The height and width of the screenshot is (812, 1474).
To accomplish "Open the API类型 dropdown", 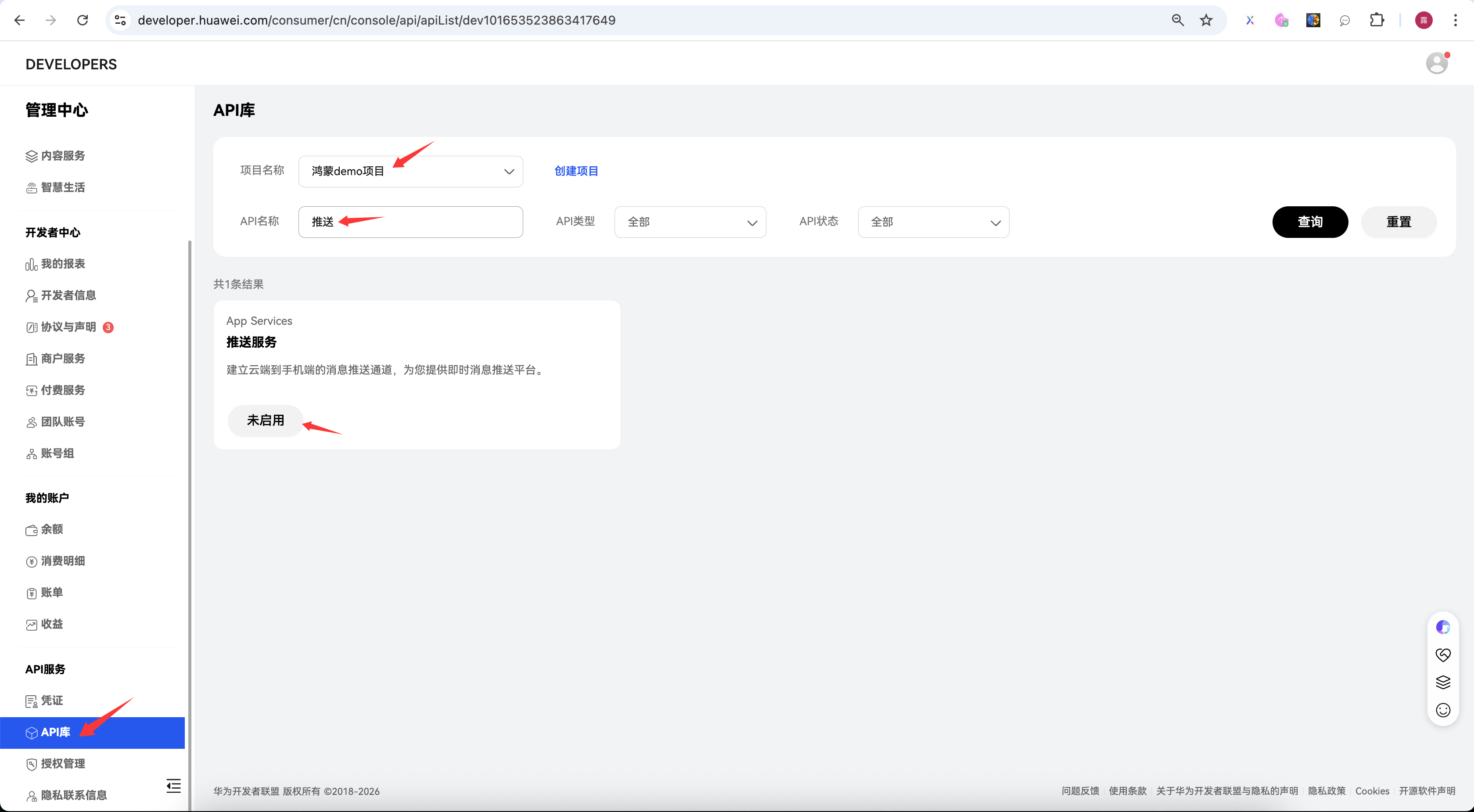I will tap(690, 222).
